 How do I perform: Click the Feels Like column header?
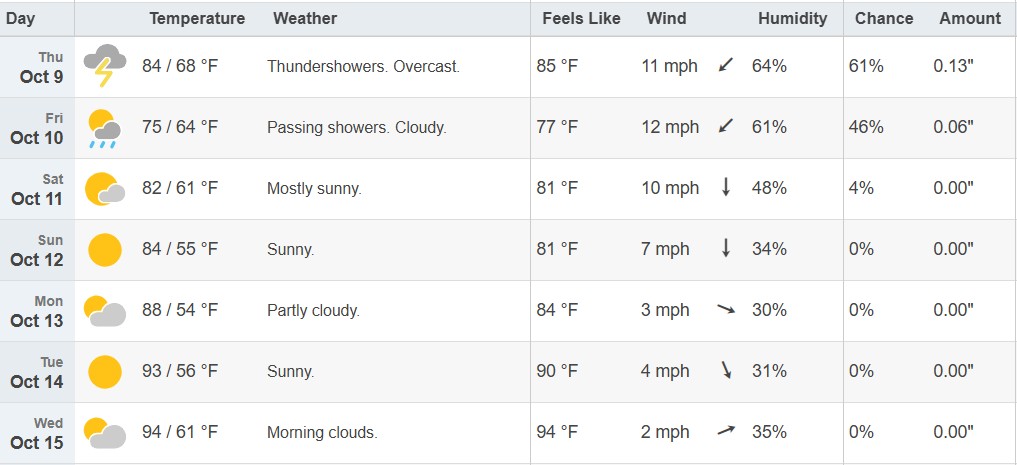(x=581, y=18)
